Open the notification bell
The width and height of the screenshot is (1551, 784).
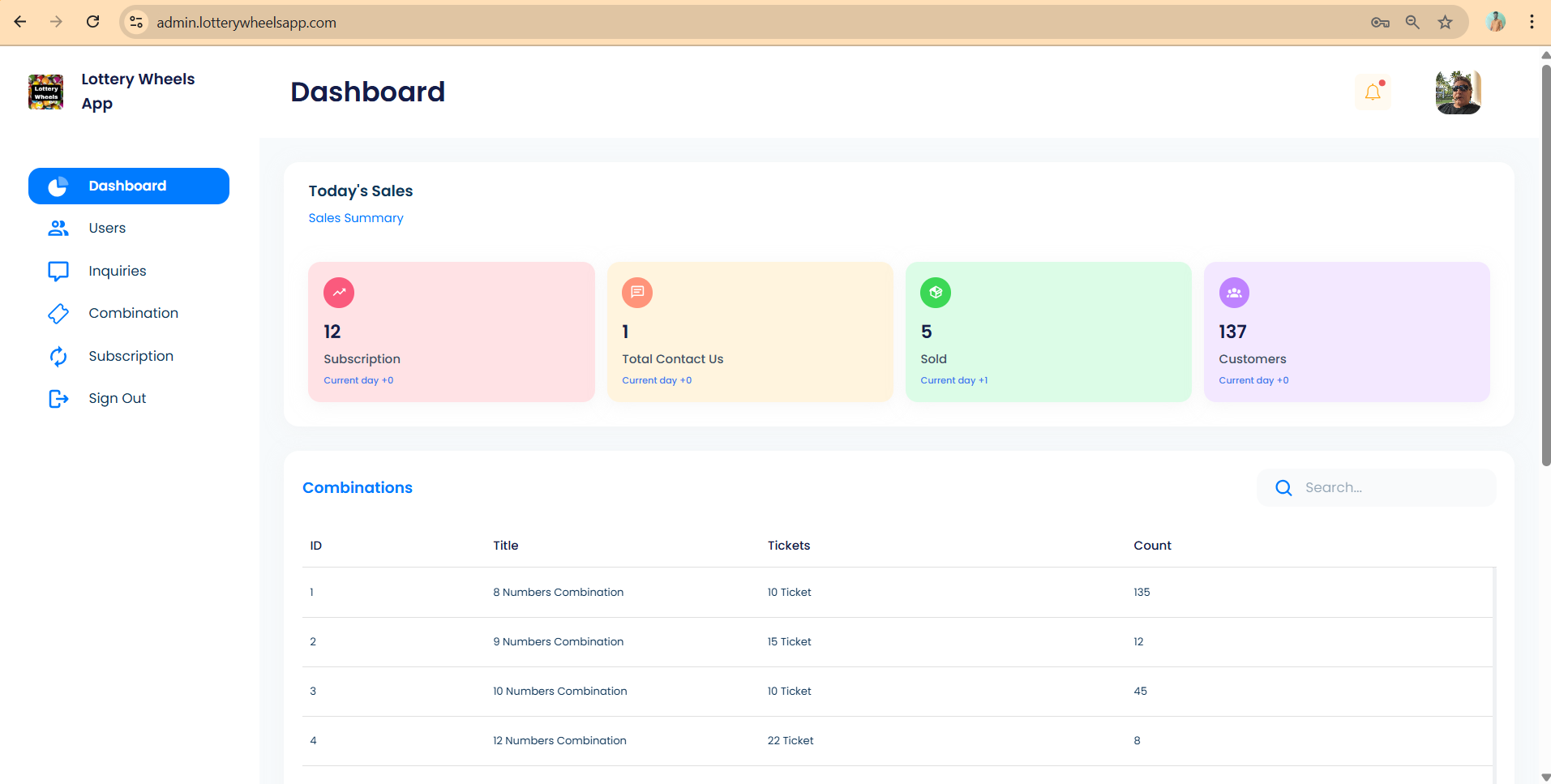(x=1373, y=92)
